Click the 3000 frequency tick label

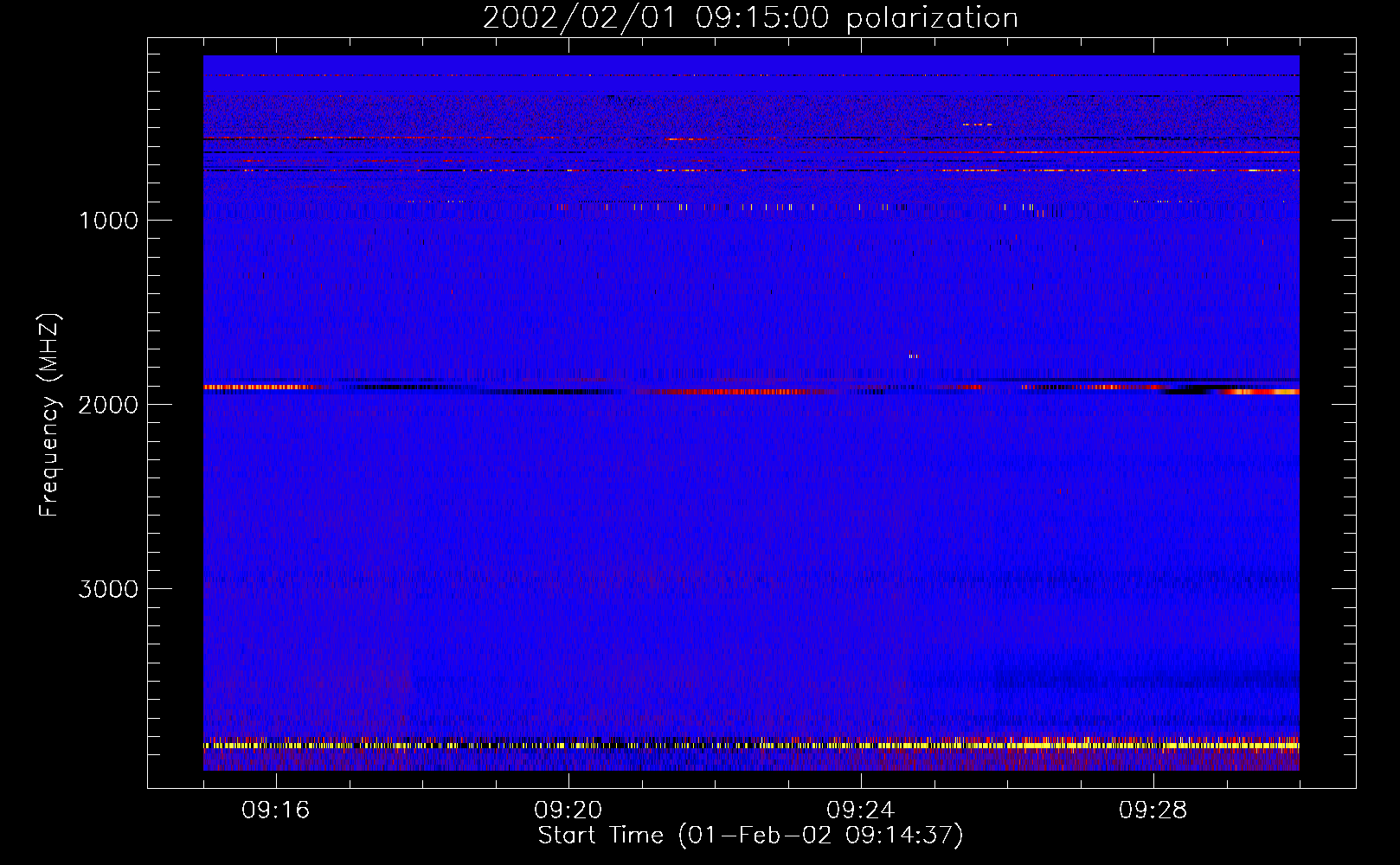[108, 589]
